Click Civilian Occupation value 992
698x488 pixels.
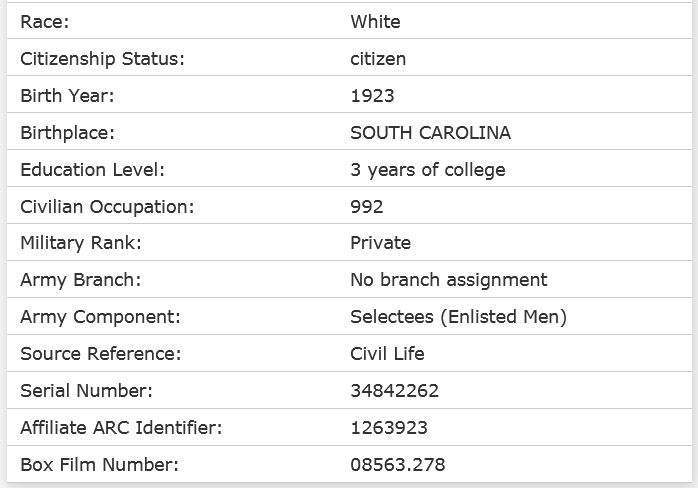(366, 207)
